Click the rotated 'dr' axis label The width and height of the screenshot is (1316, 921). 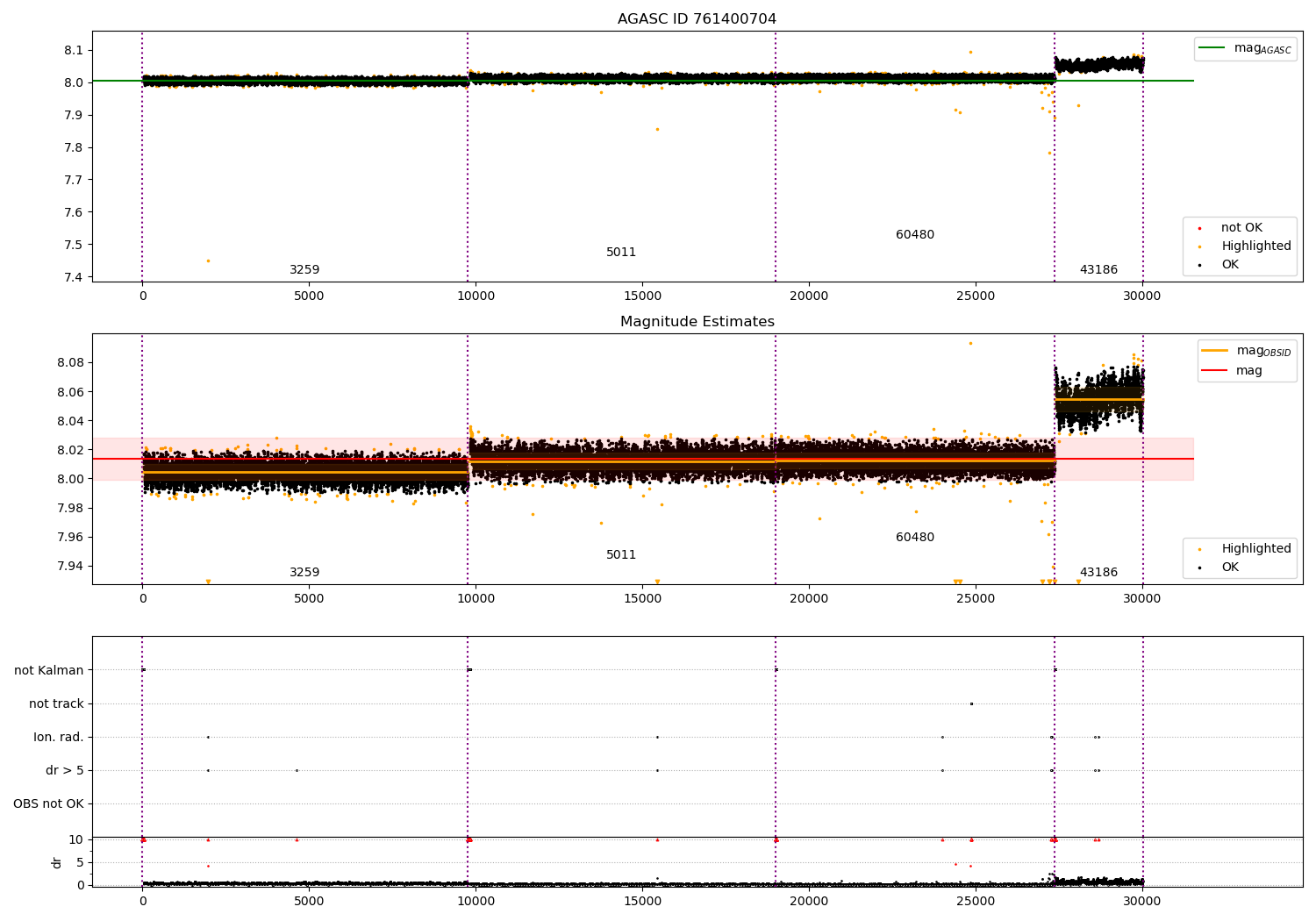click(x=57, y=862)
